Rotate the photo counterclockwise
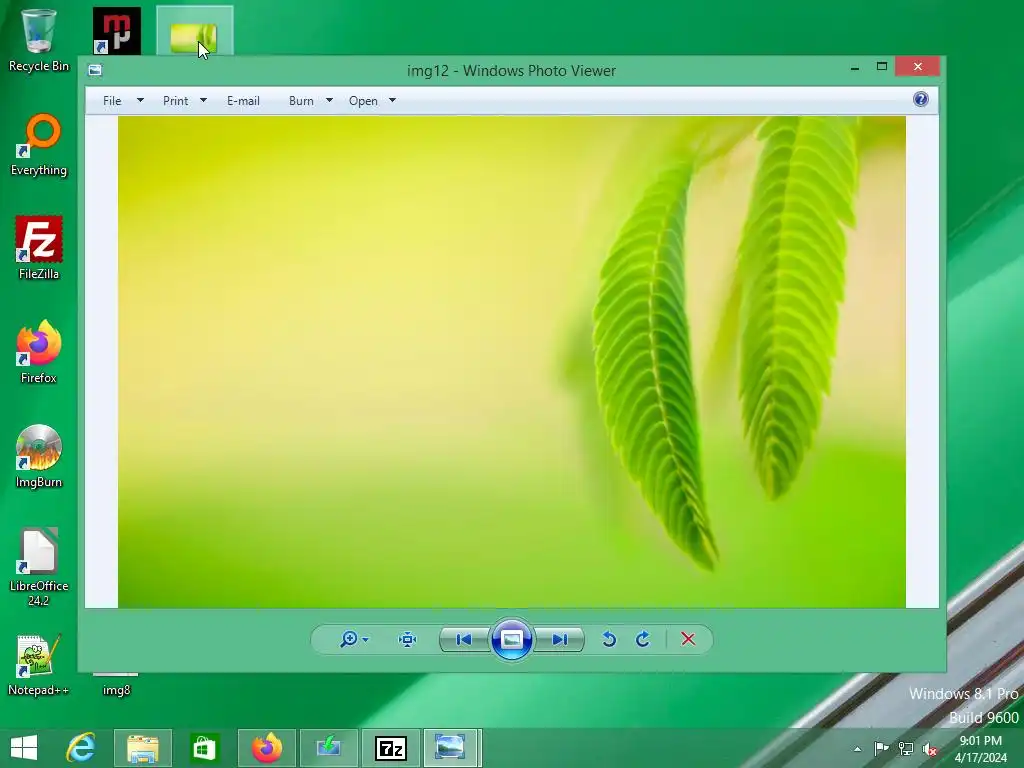Screen dimensions: 1024x768 [609, 639]
